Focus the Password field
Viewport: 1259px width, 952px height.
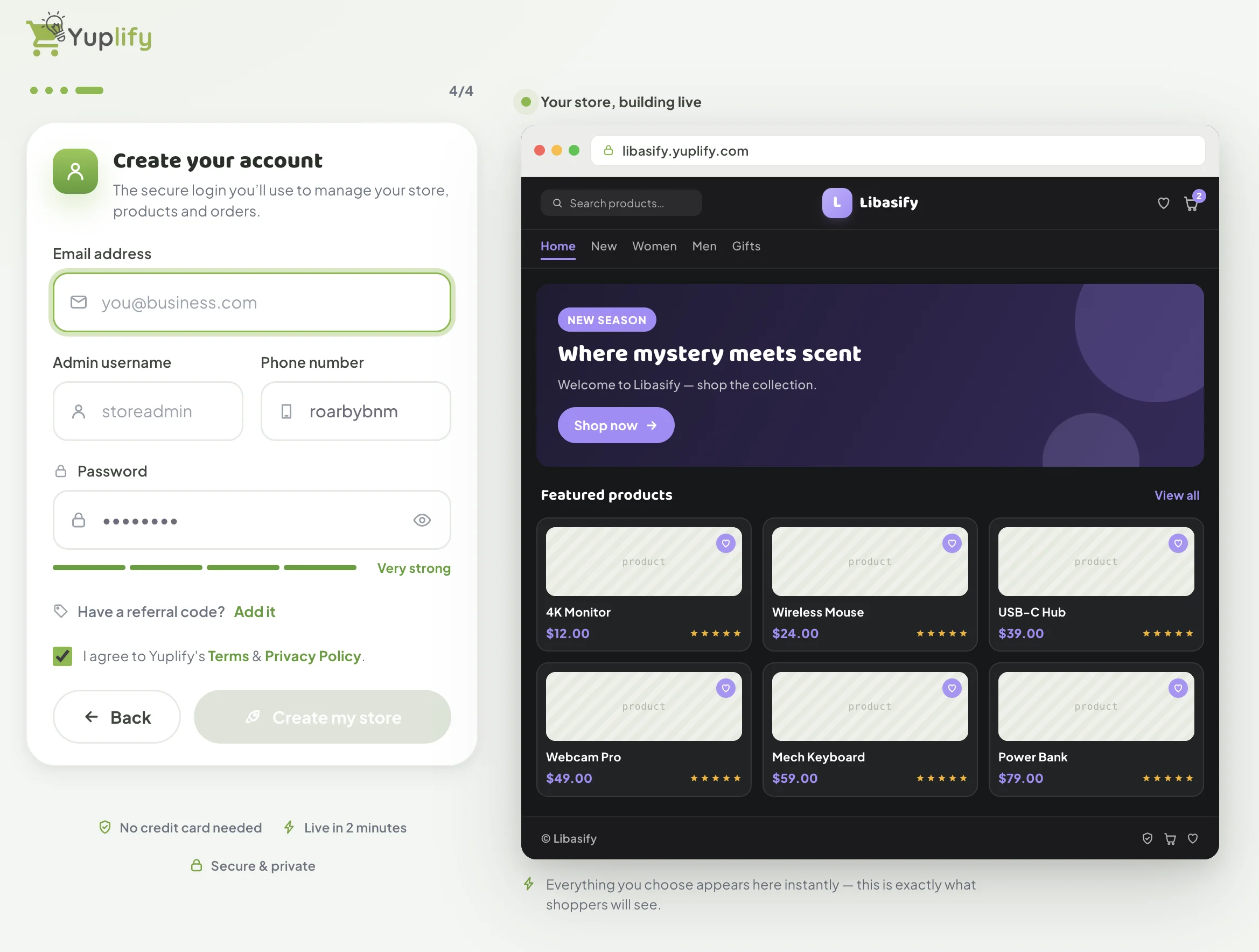[251, 520]
